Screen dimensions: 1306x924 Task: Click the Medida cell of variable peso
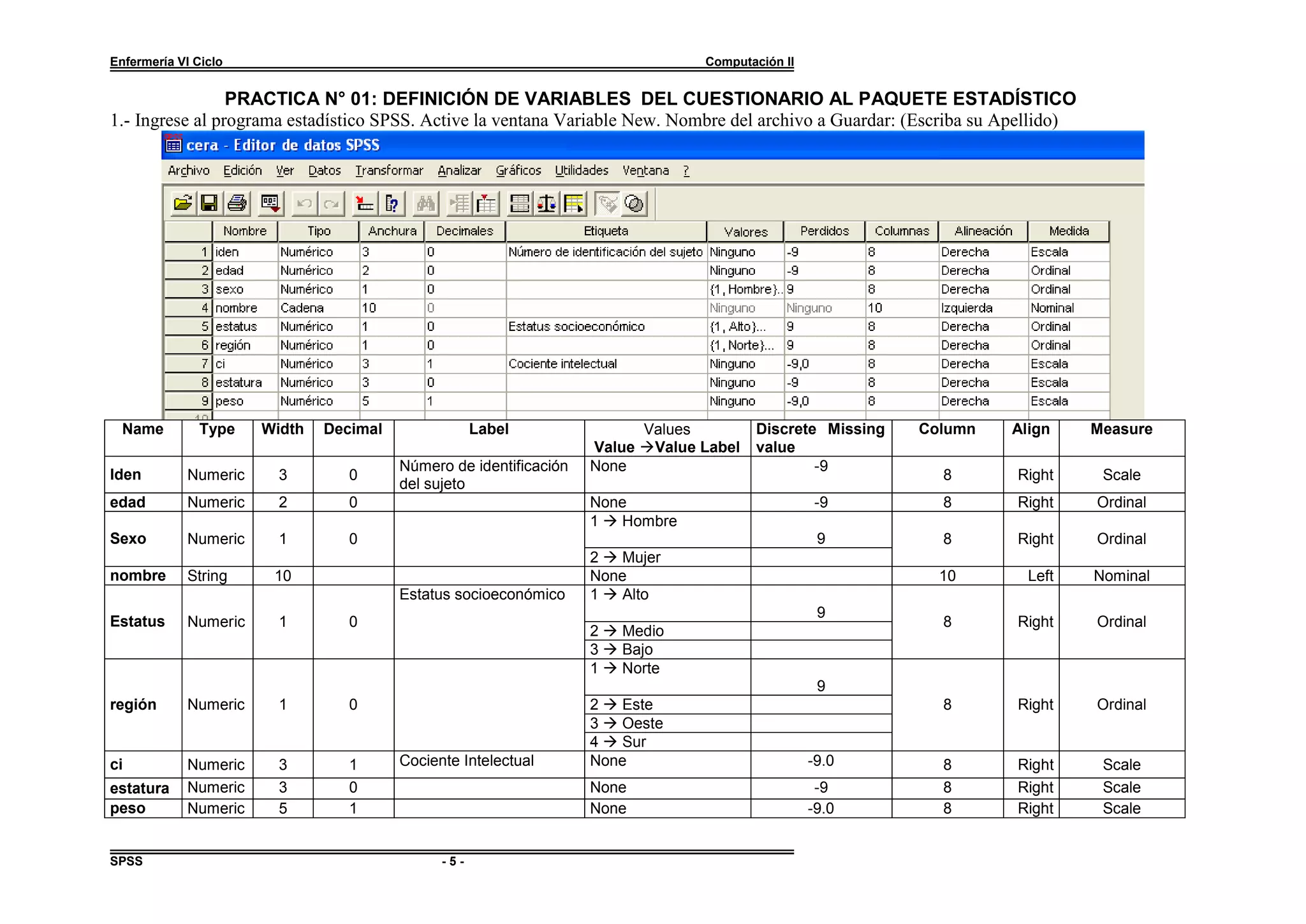[x=1068, y=401]
